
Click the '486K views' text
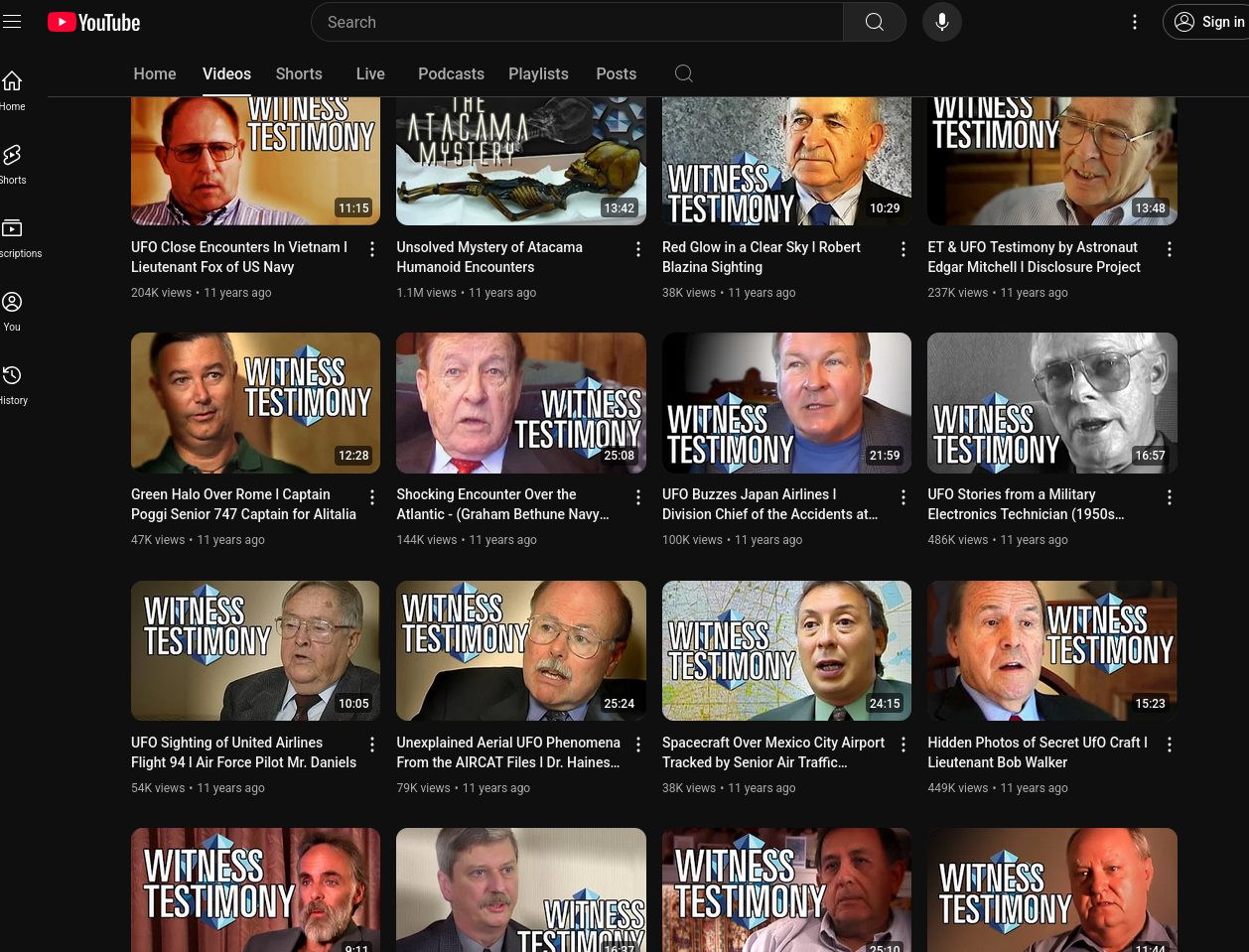point(957,540)
